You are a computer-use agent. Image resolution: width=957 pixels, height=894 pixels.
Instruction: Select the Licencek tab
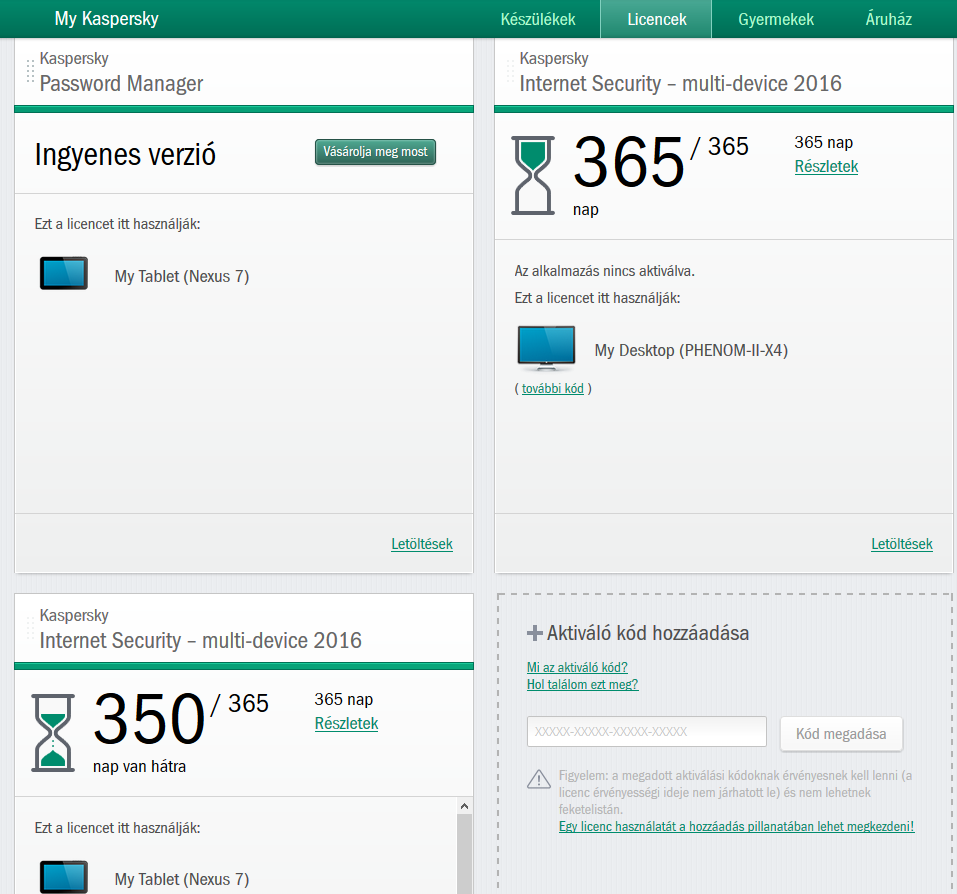coord(656,20)
